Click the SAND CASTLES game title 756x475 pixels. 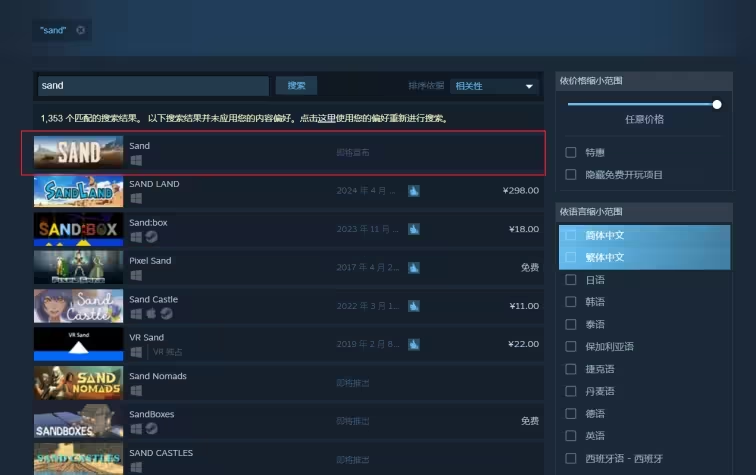(161, 453)
